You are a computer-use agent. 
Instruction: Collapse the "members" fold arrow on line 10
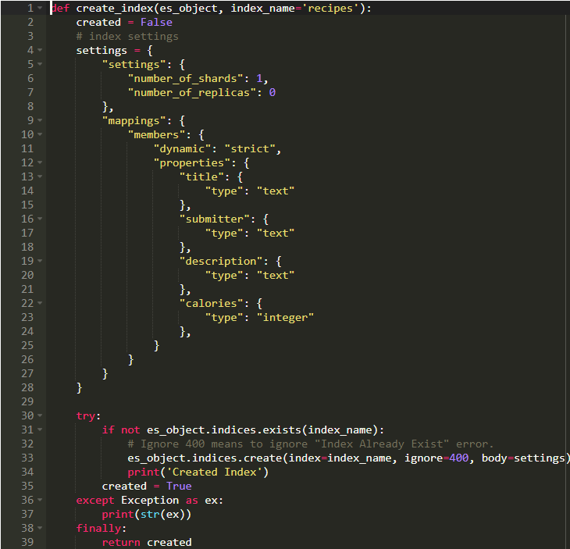pyautogui.click(x=40, y=135)
